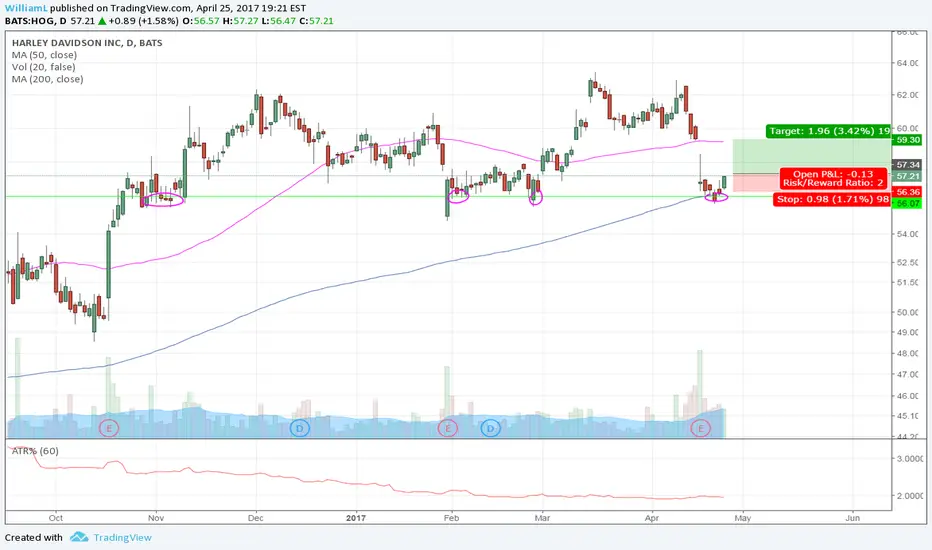Click the 54.00 price axis level
This screenshot has width=932, height=550.
point(907,234)
